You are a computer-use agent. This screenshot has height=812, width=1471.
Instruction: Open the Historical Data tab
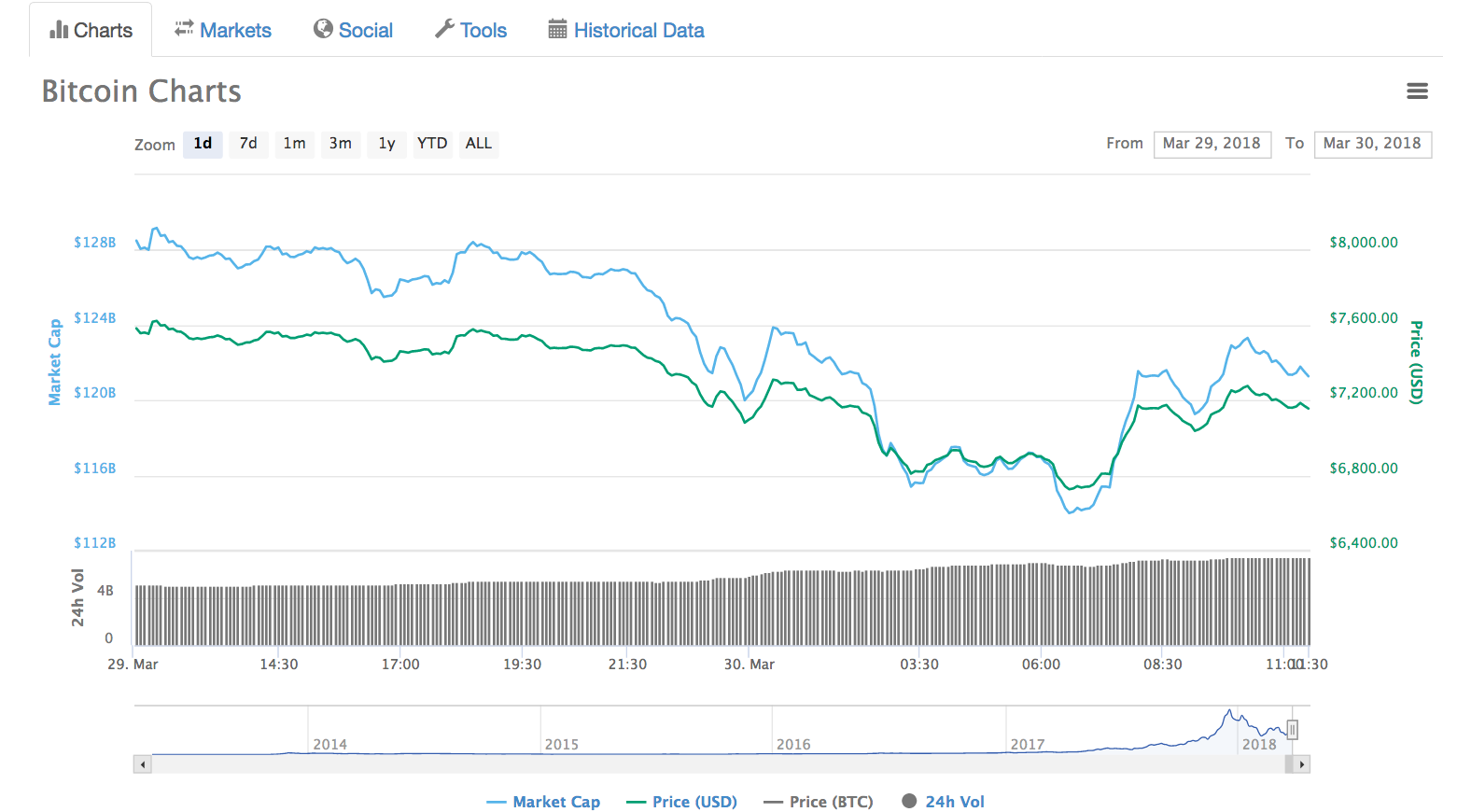click(626, 30)
